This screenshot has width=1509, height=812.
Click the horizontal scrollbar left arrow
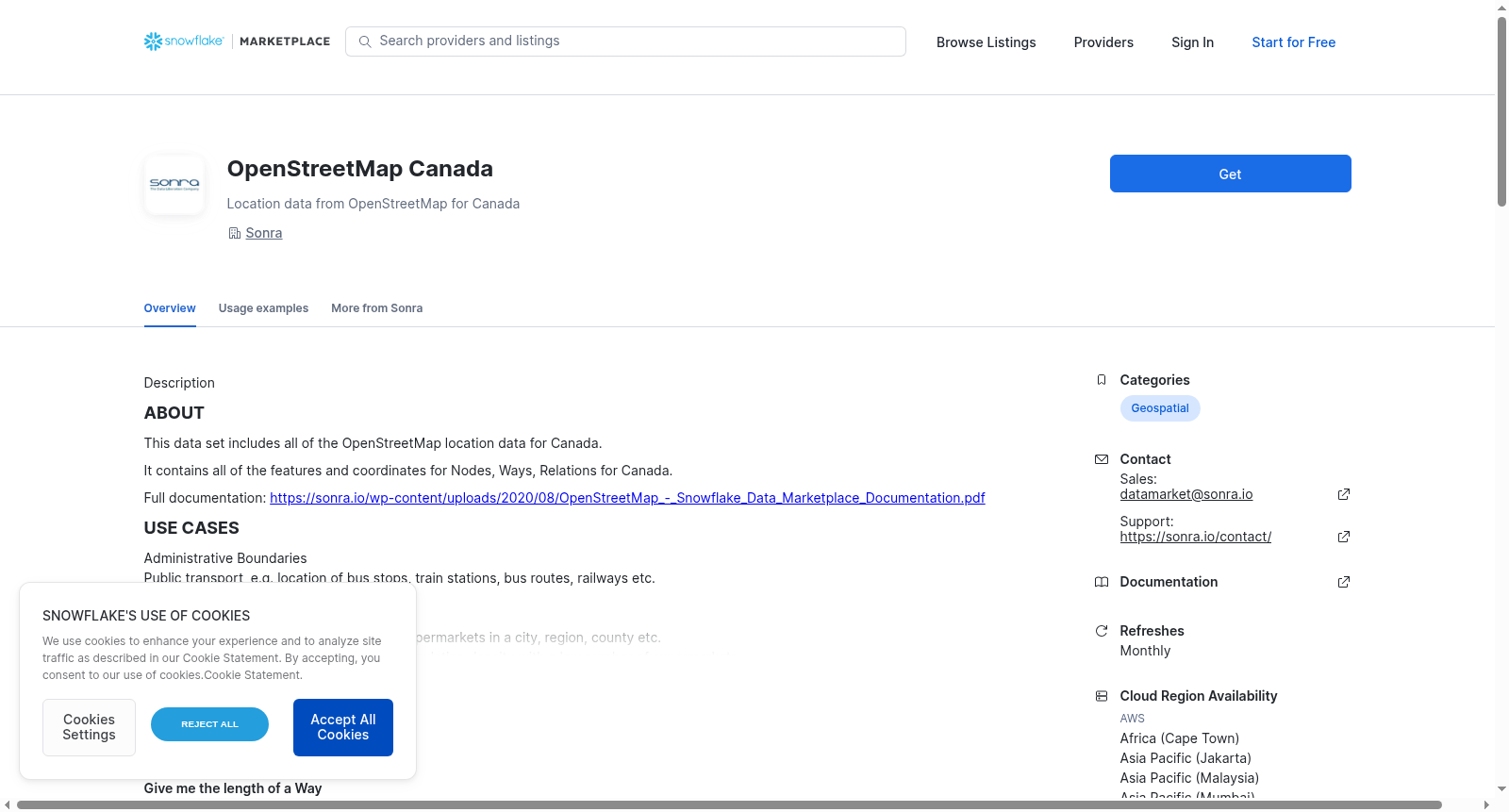coord(8,805)
